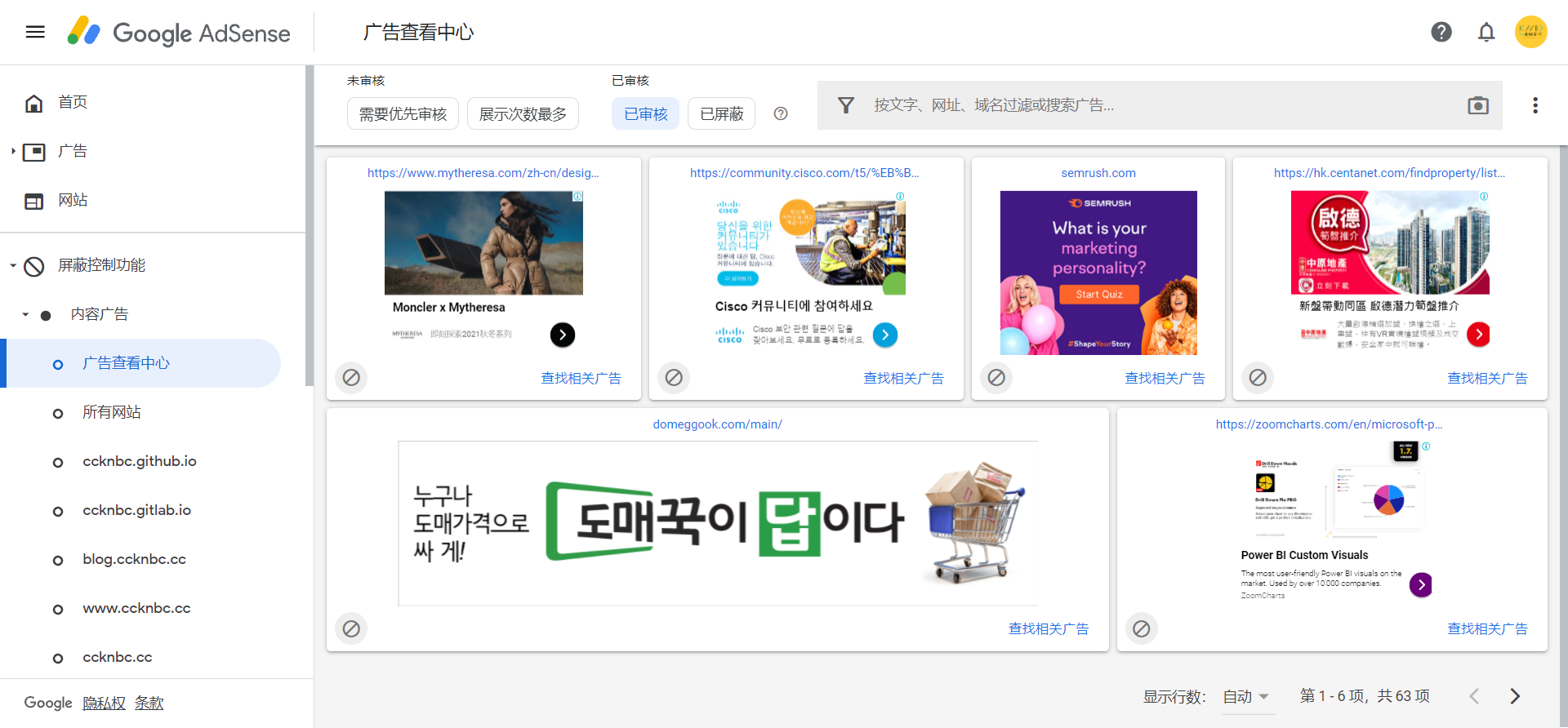The height and width of the screenshot is (728, 1568).
Task: Open the main hamburger menu
Action: click(x=35, y=32)
